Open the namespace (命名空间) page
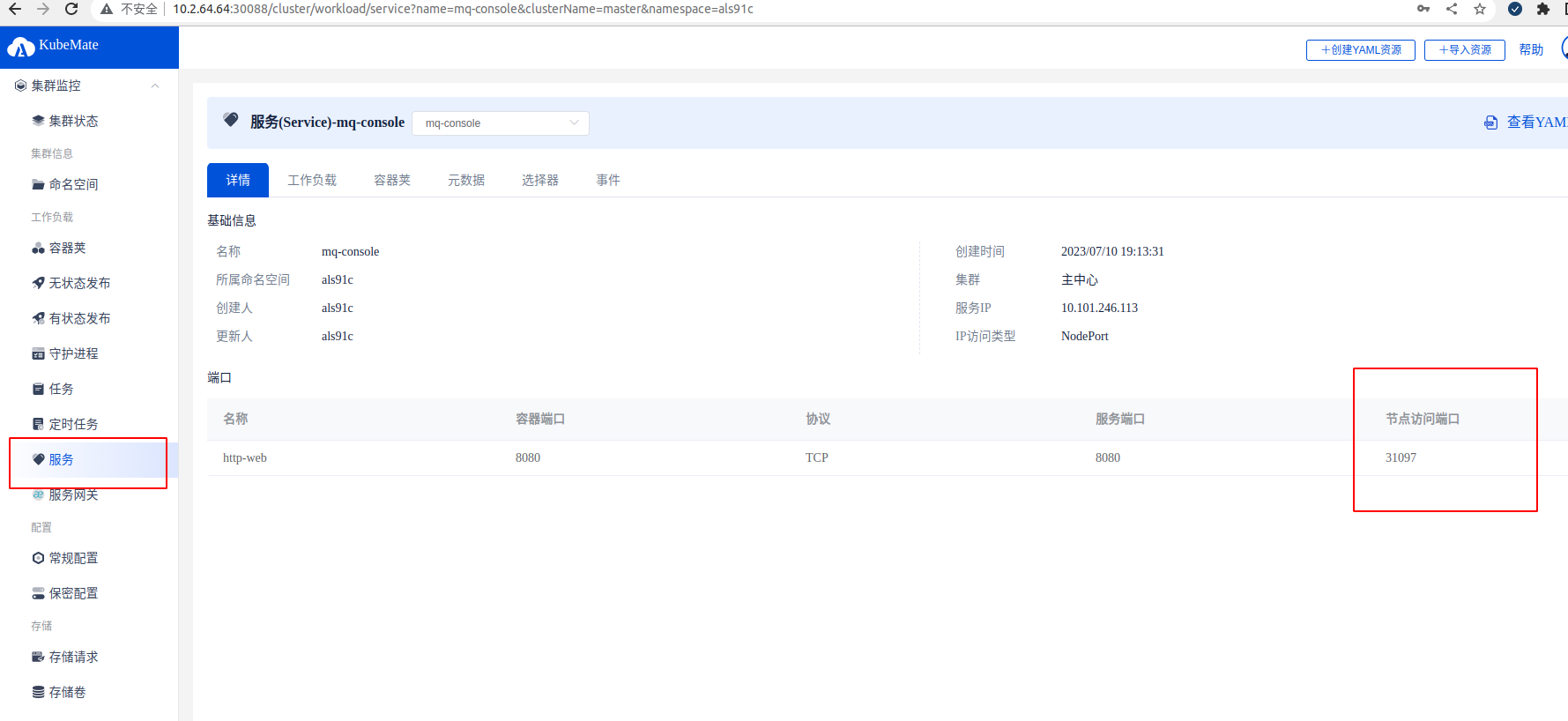The height and width of the screenshot is (721, 1568). (x=73, y=184)
